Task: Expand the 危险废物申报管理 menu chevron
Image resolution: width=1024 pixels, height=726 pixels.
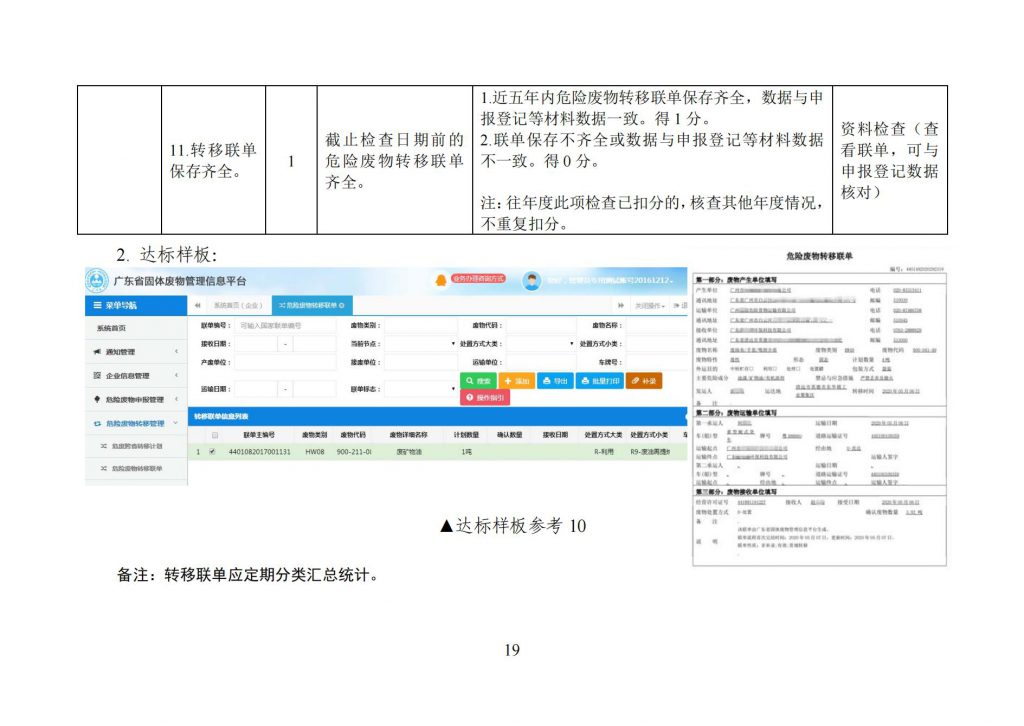Action: (x=176, y=399)
